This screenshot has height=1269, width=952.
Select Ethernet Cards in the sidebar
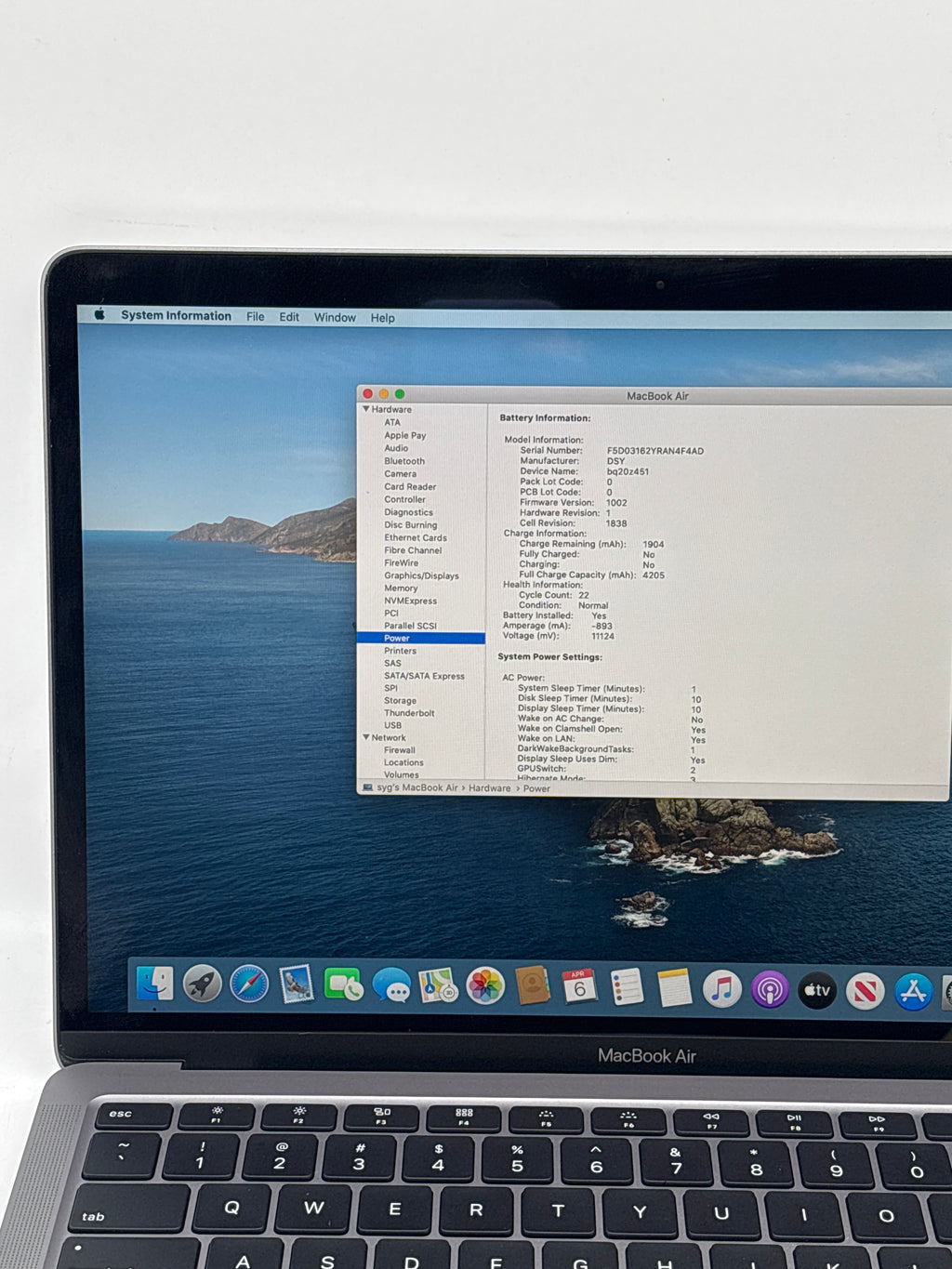pyautogui.click(x=416, y=537)
